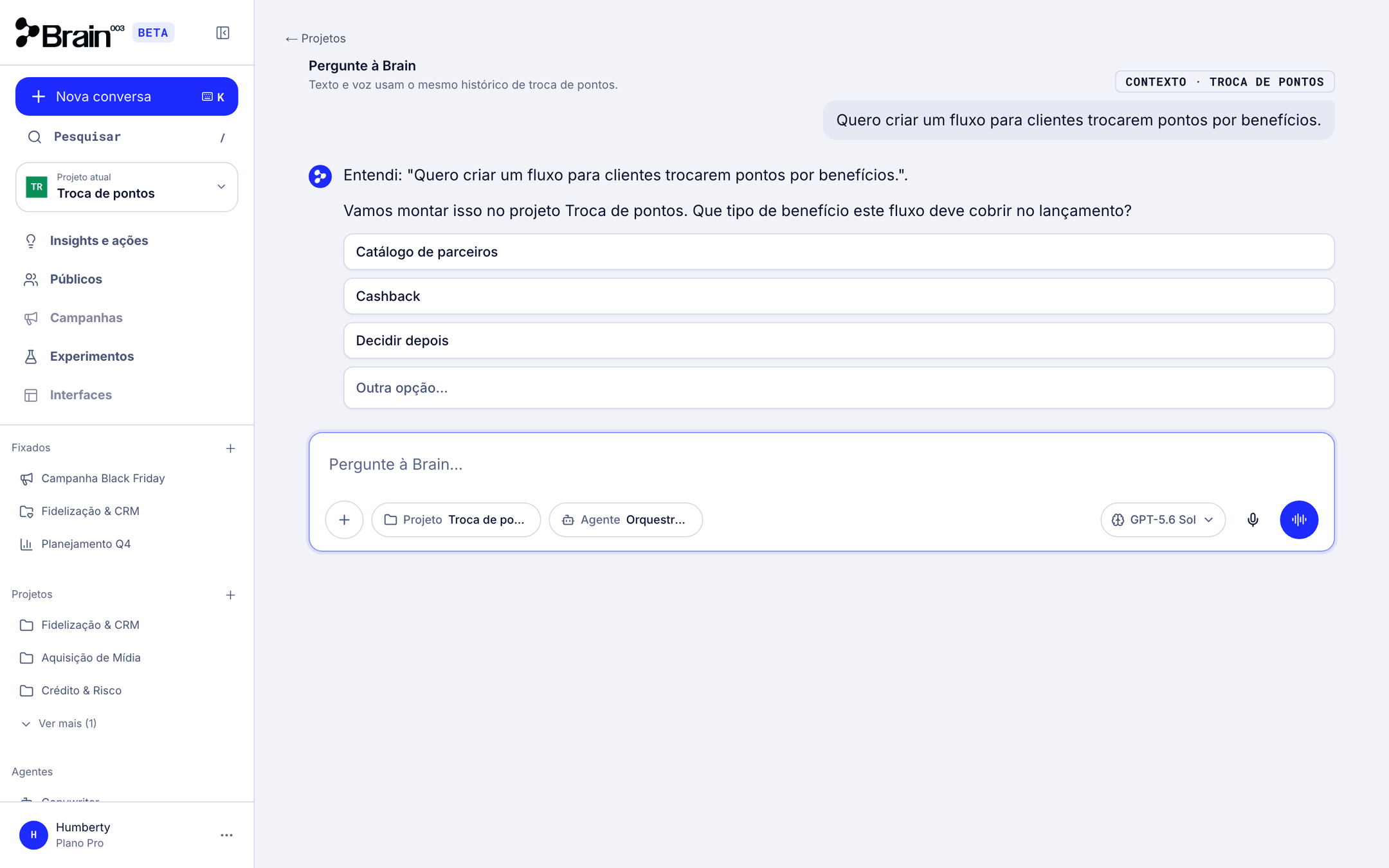Choose Catálogo de parceiros option
The height and width of the screenshot is (868, 1389).
[839, 252]
